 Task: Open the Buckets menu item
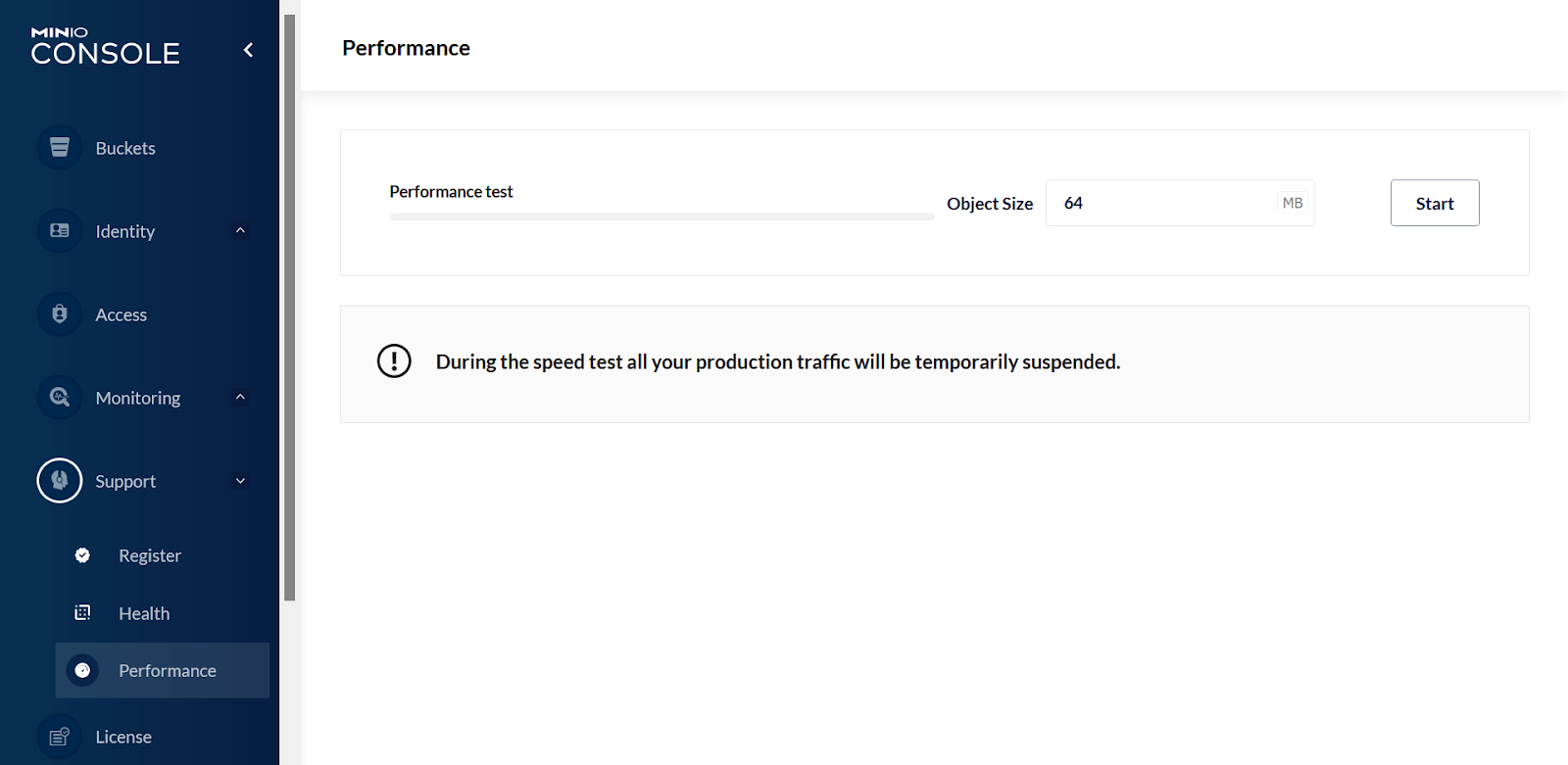point(125,149)
